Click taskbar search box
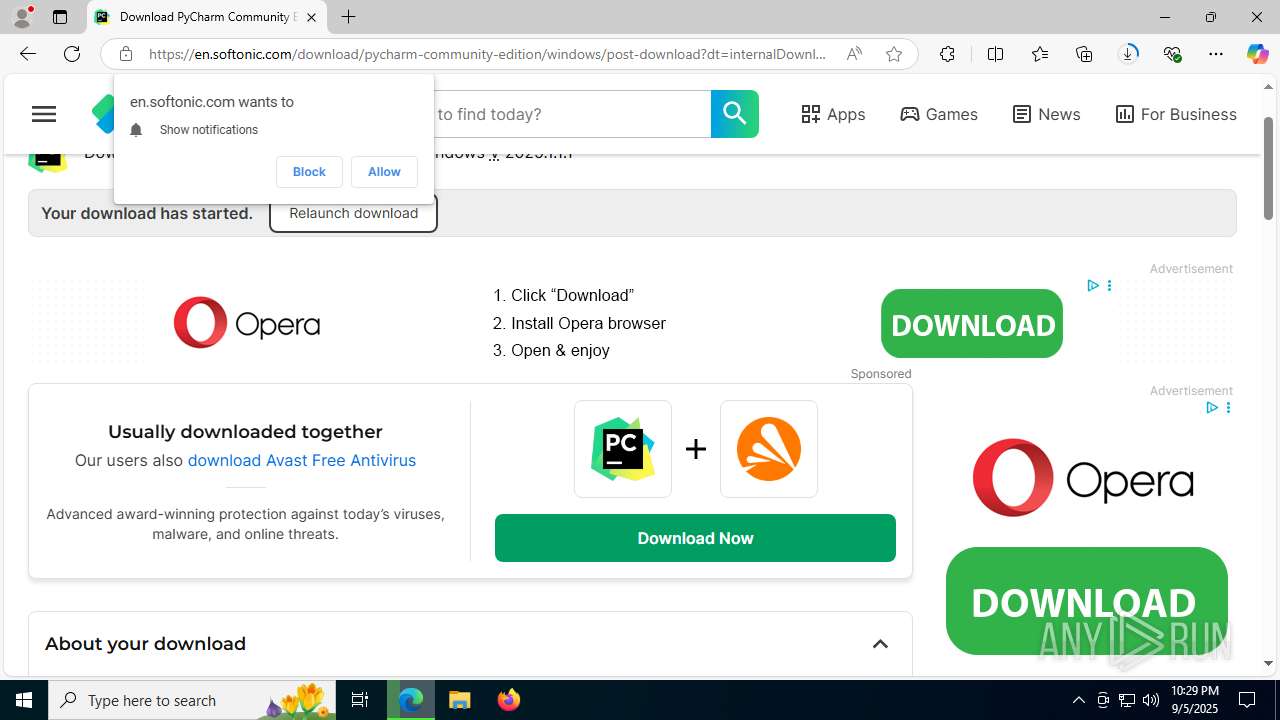The width and height of the screenshot is (1280, 720). [x=194, y=700]
